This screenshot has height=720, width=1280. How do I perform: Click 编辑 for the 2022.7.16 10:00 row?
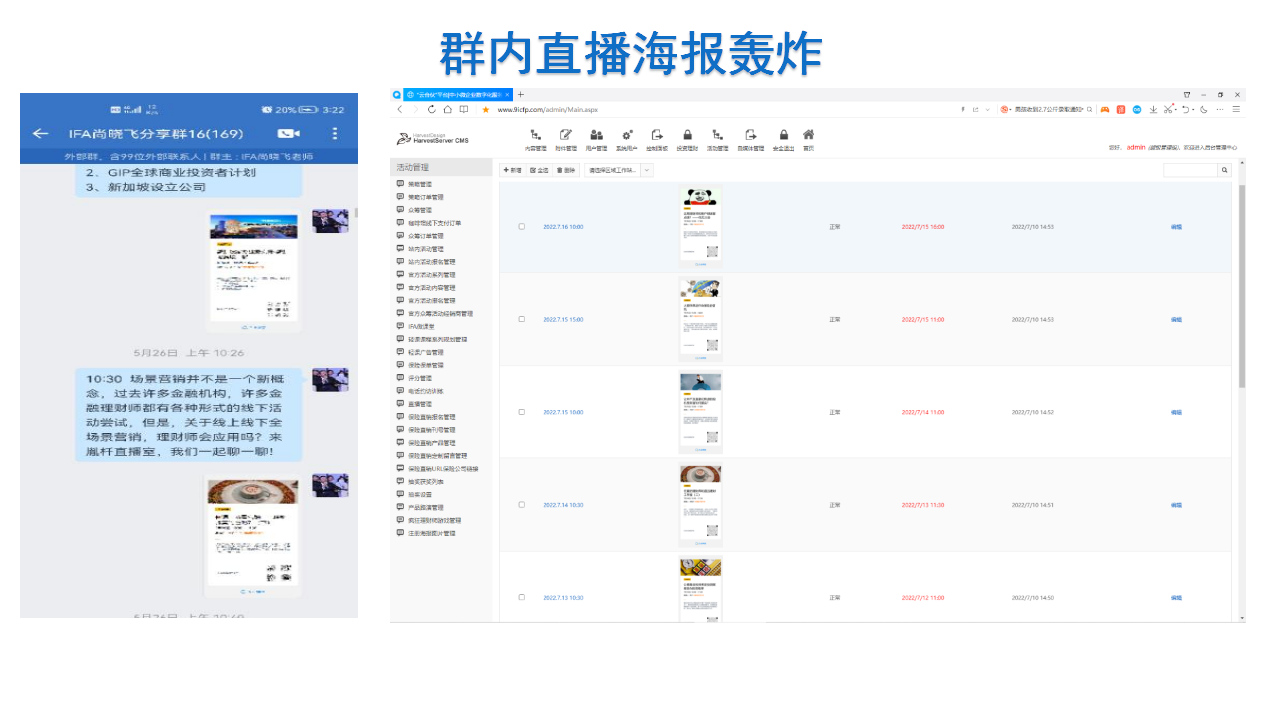click(1176, 227)
